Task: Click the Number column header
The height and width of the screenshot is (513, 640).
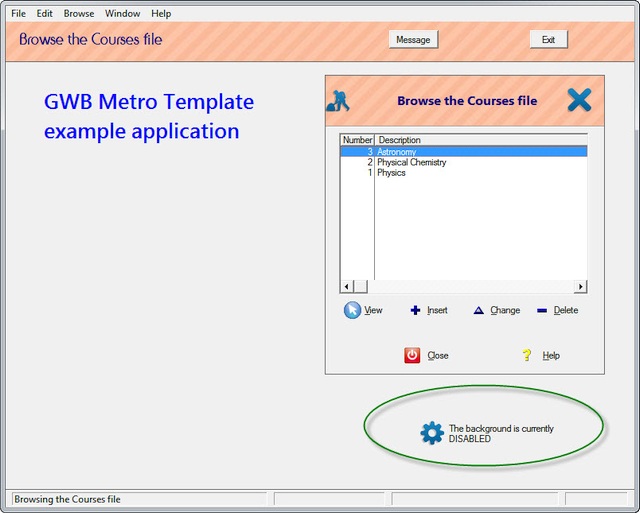Action: 357,140
